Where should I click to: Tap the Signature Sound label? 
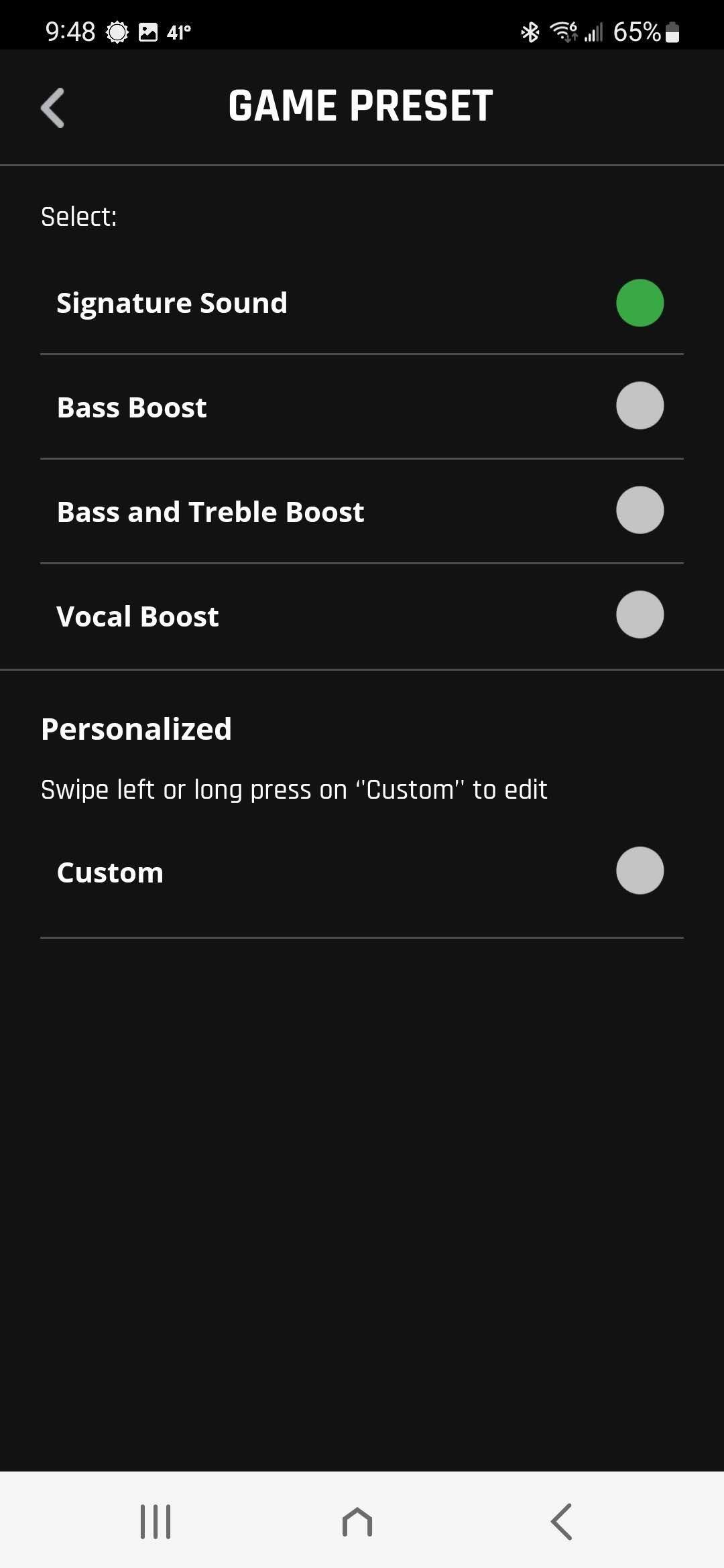tap(172, 303)
